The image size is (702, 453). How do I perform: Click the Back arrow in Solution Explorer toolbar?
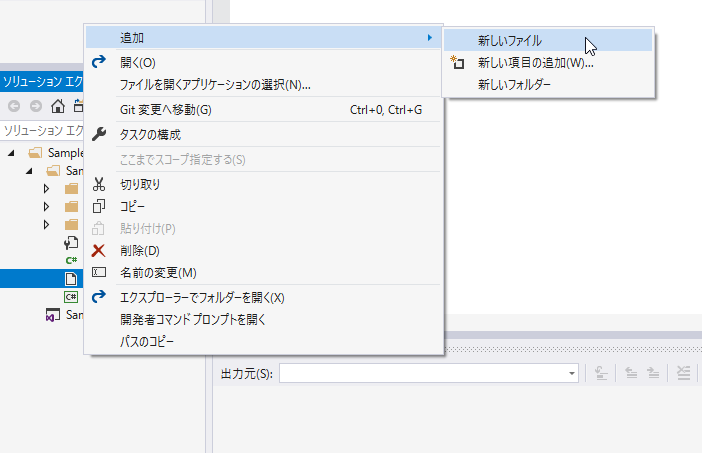(14, 106)
